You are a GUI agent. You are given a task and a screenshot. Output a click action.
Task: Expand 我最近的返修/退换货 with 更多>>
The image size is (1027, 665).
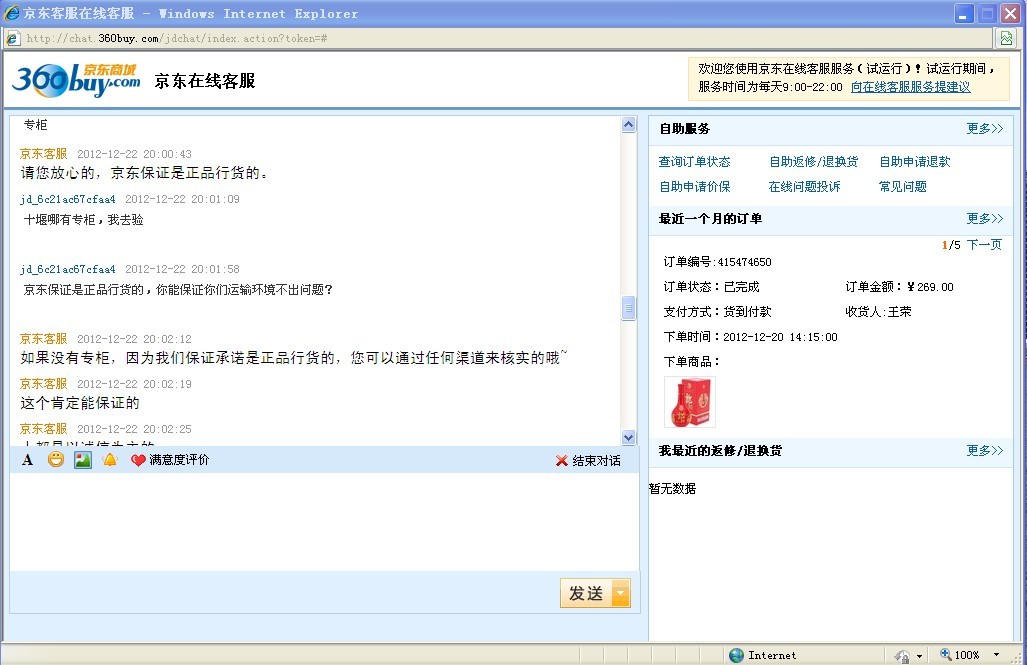click(x=984, y=450)
